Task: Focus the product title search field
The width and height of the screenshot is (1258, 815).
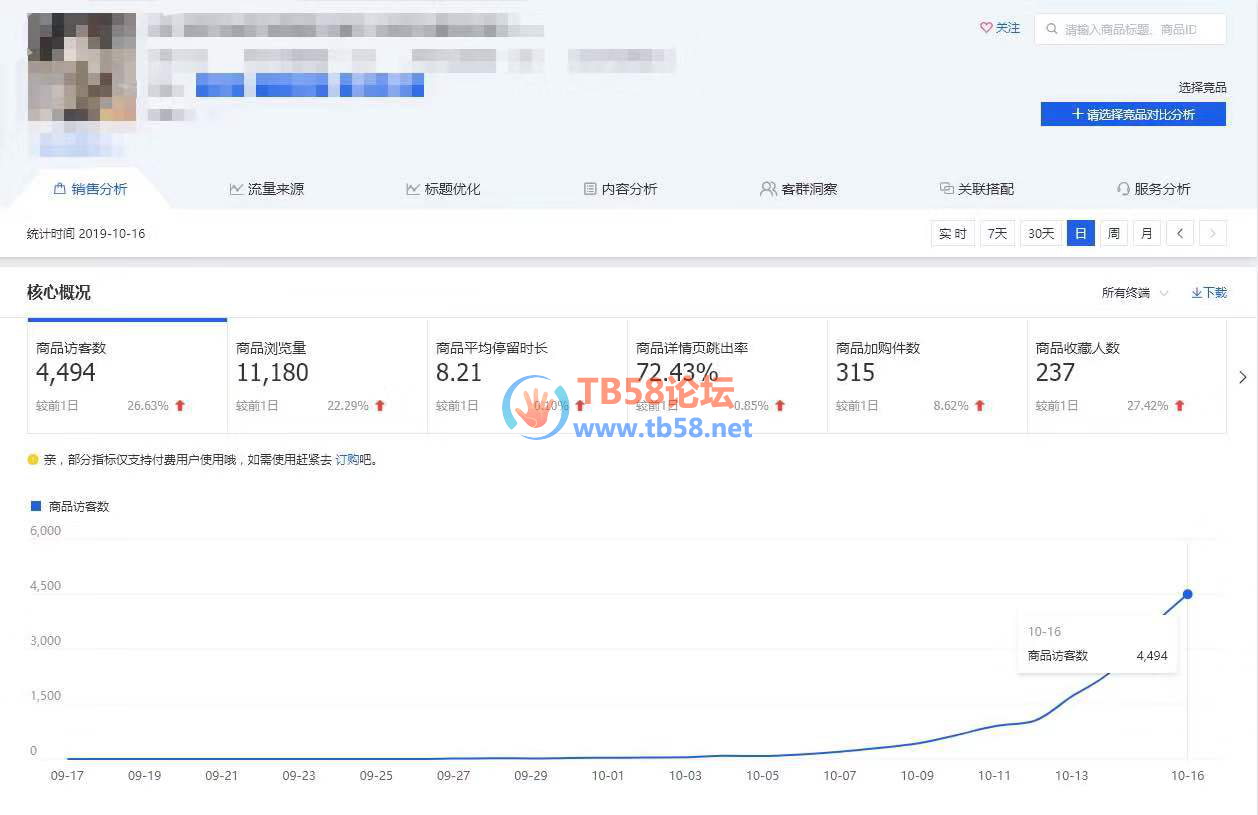Action: click(x=1140, y=30)
